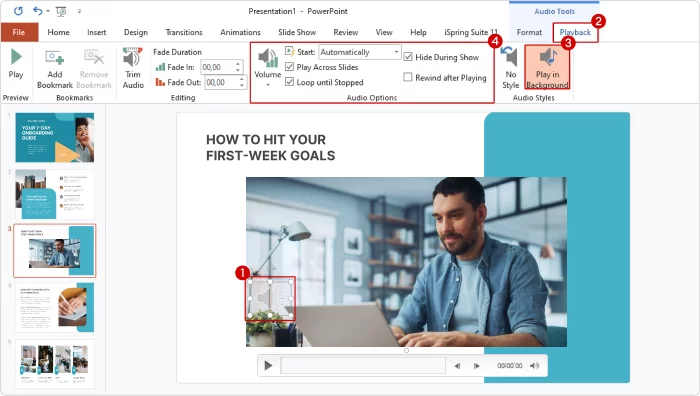Adjust Fade Out value with the spinner

[242, 83]
